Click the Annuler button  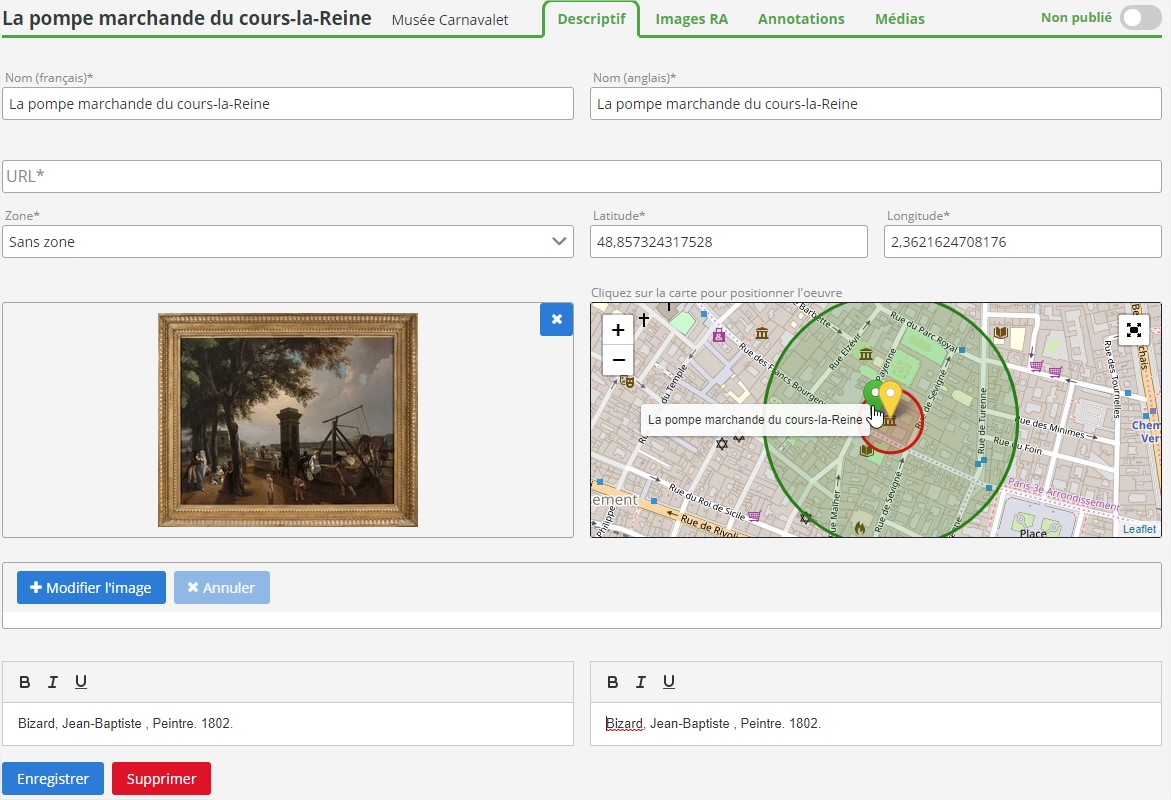point(222,588)
